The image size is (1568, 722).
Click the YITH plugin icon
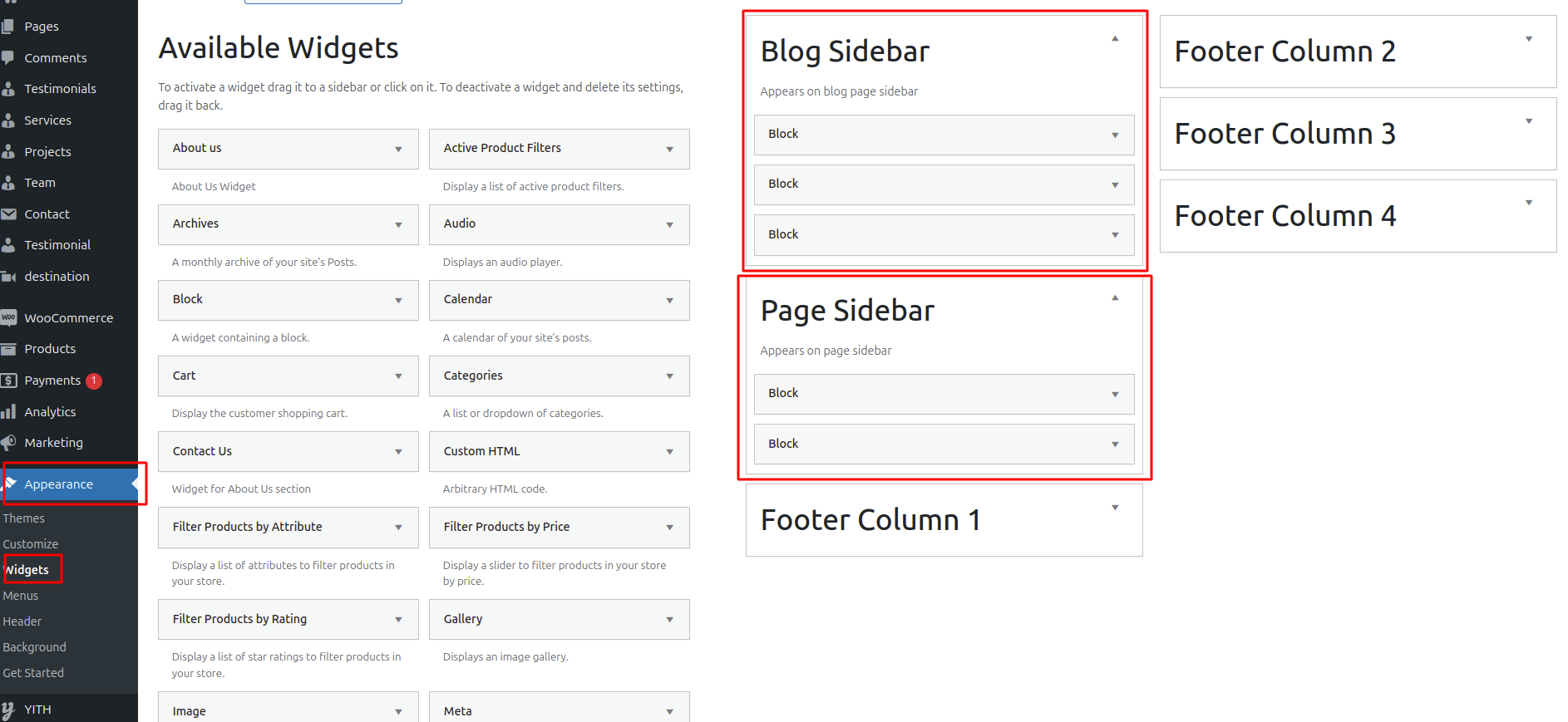[8, 710]
